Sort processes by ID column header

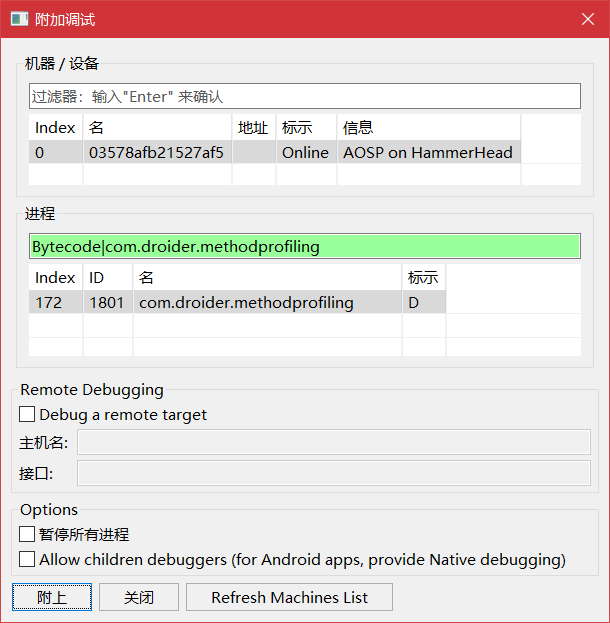[108, 277]
